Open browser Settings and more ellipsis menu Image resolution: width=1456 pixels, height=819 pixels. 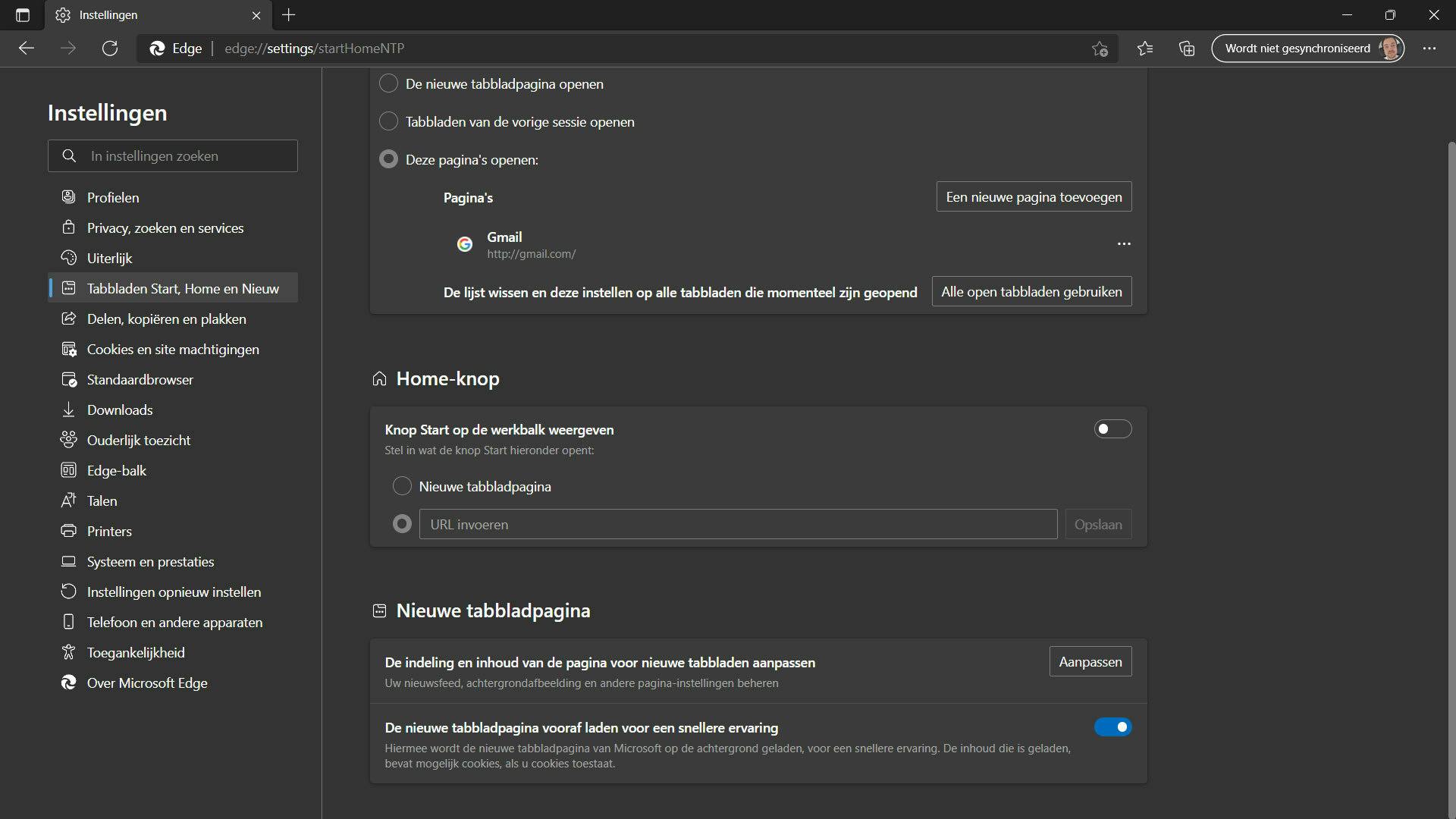click(x=1429, y=49)
